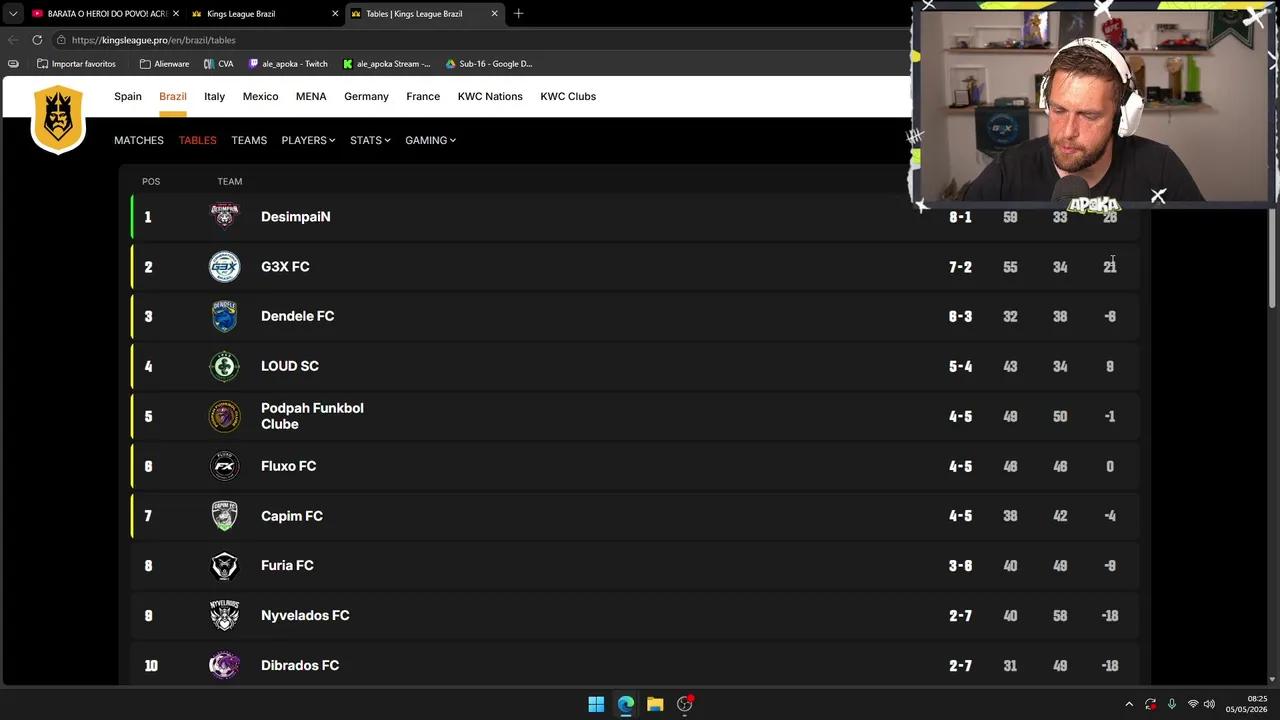The height and width of the screenshot is (720, 1280).
Task: Open the LOUD SC team name link
Action: click(x=290, y=366)
